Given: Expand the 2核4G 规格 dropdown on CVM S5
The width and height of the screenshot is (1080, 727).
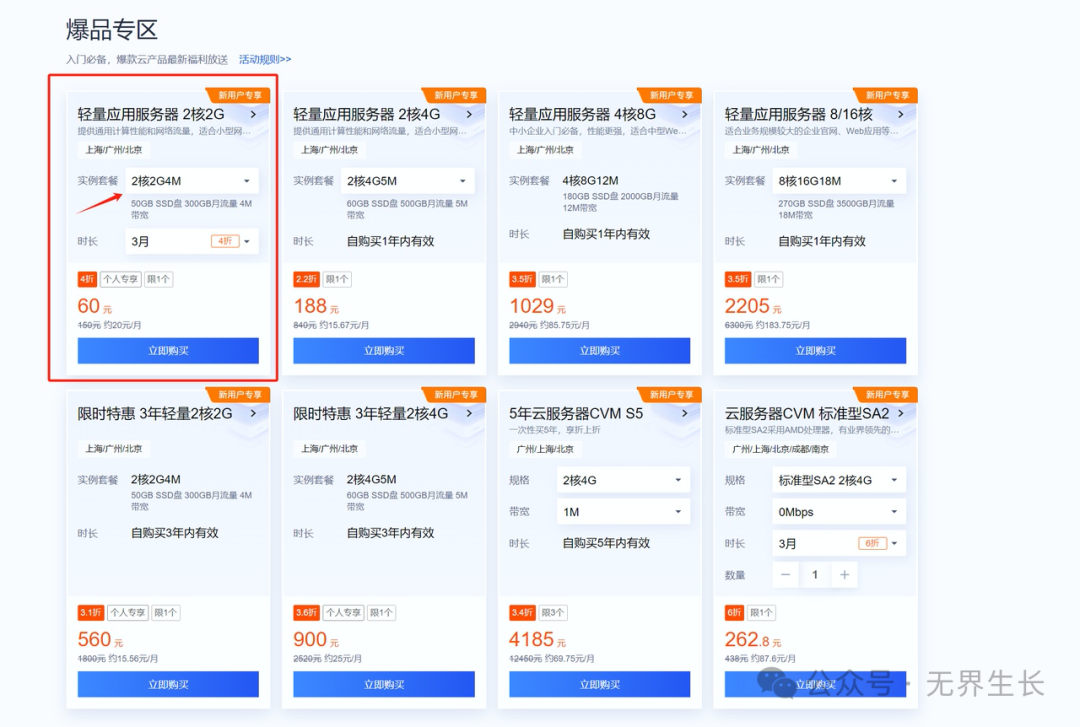Looking at the screenshot, I should coord(623,479).
